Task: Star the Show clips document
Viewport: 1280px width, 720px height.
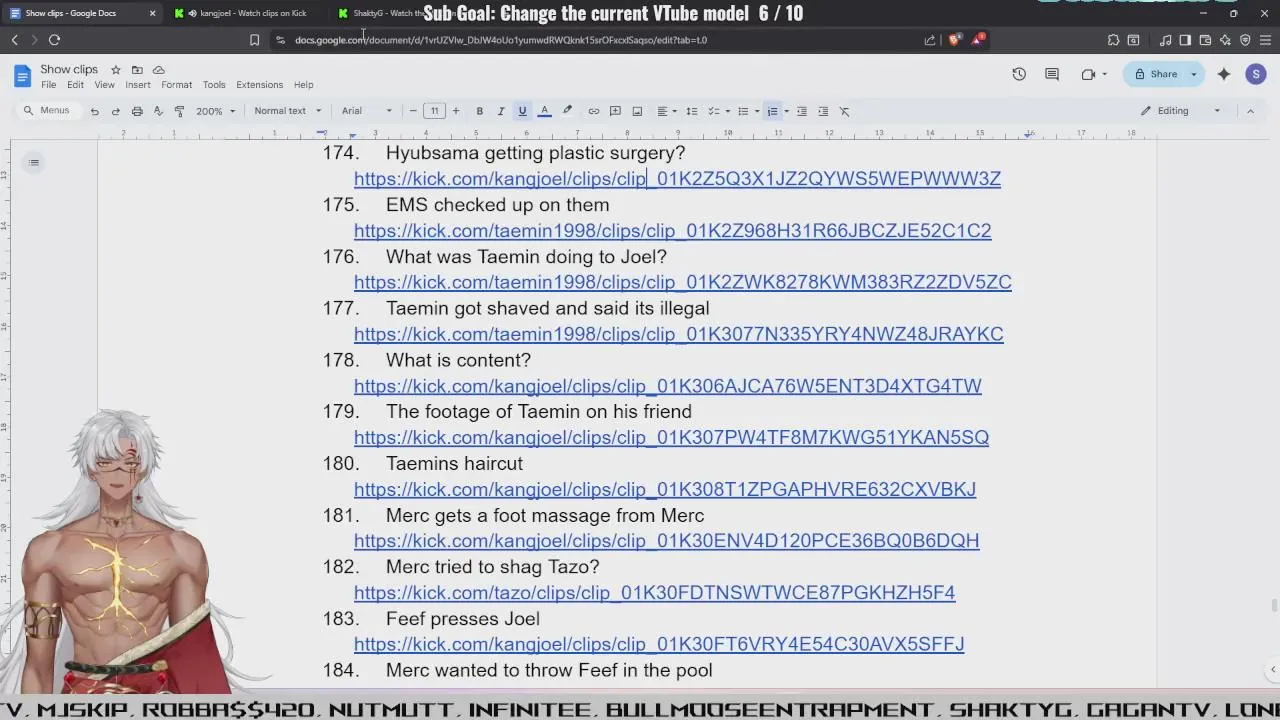Action: coord(115,69)
